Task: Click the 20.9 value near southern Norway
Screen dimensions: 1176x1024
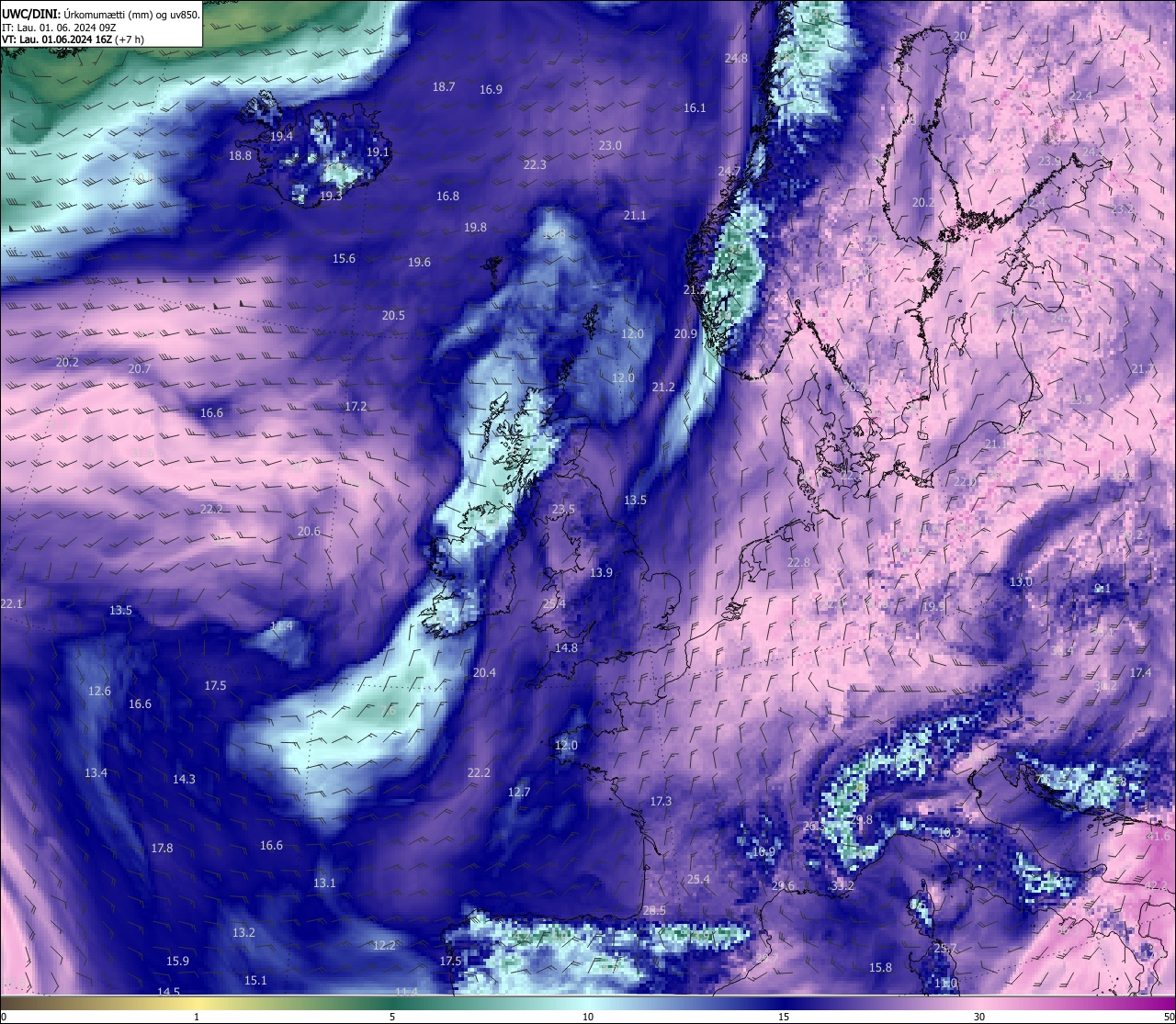Action: pos(685,333)
